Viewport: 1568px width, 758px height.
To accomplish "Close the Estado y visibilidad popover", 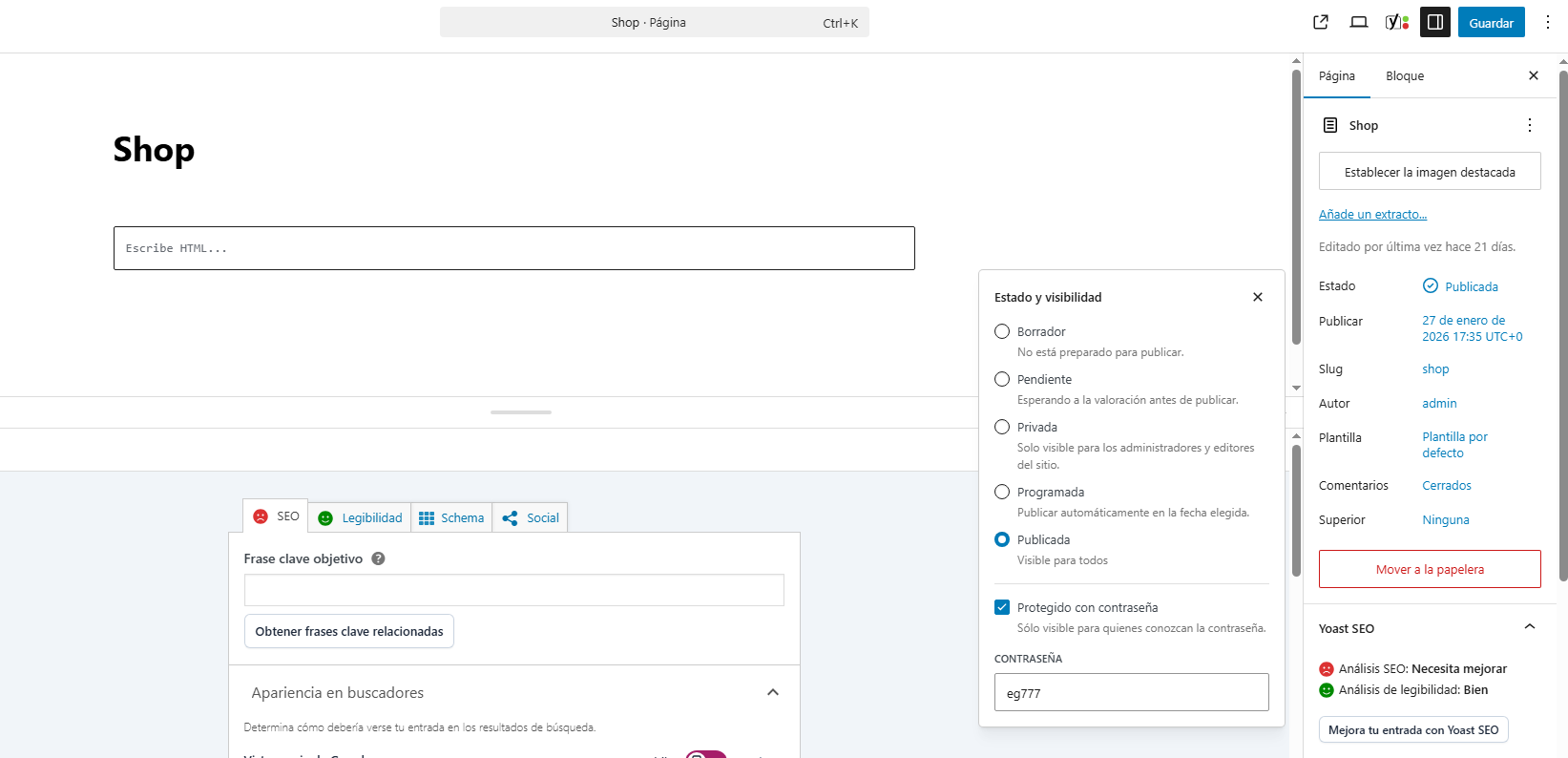I will [x=1258, y=297].
